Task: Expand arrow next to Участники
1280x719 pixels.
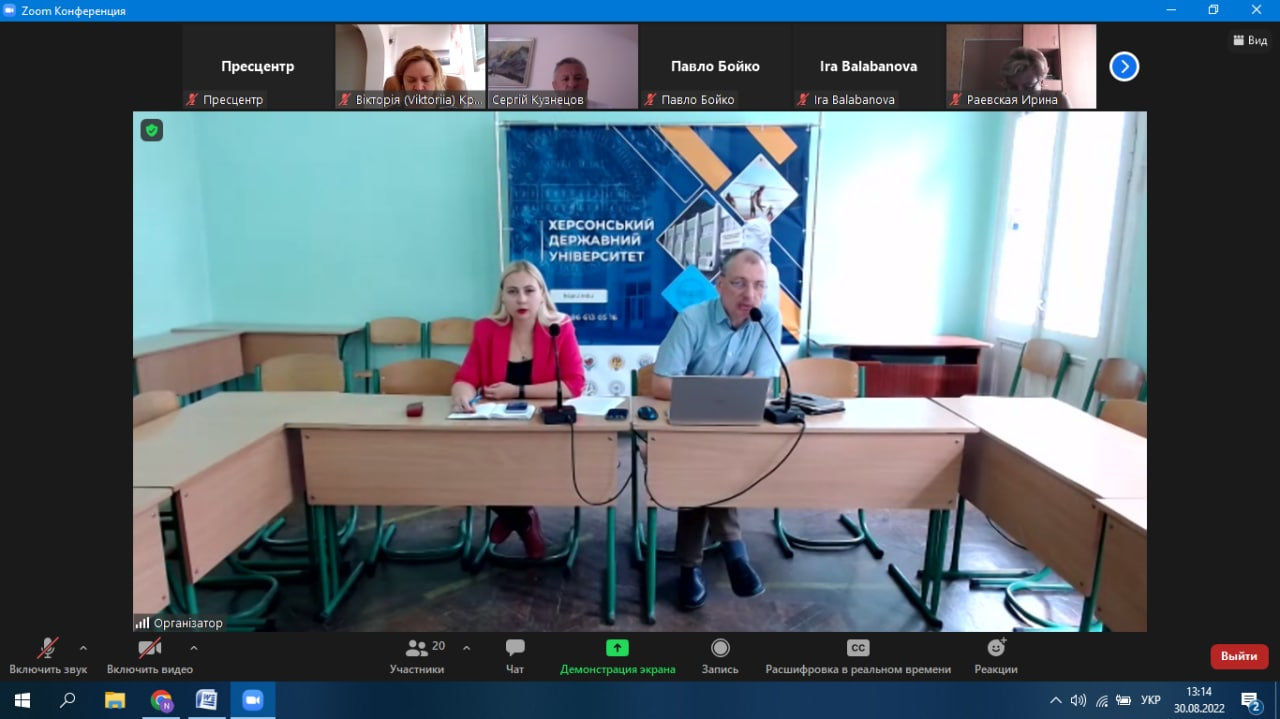Action: [x=466, y=648]
